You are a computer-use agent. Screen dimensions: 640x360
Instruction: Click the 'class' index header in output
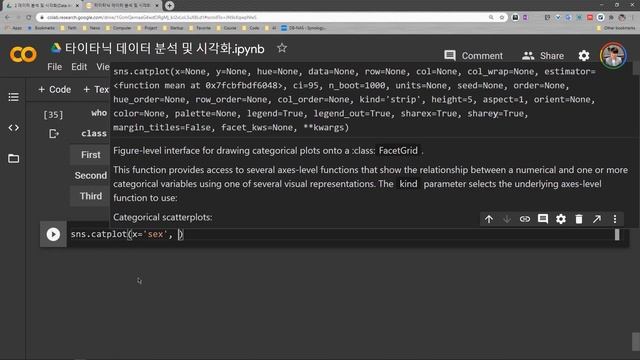pyautogui.click(x=94, y=133)
